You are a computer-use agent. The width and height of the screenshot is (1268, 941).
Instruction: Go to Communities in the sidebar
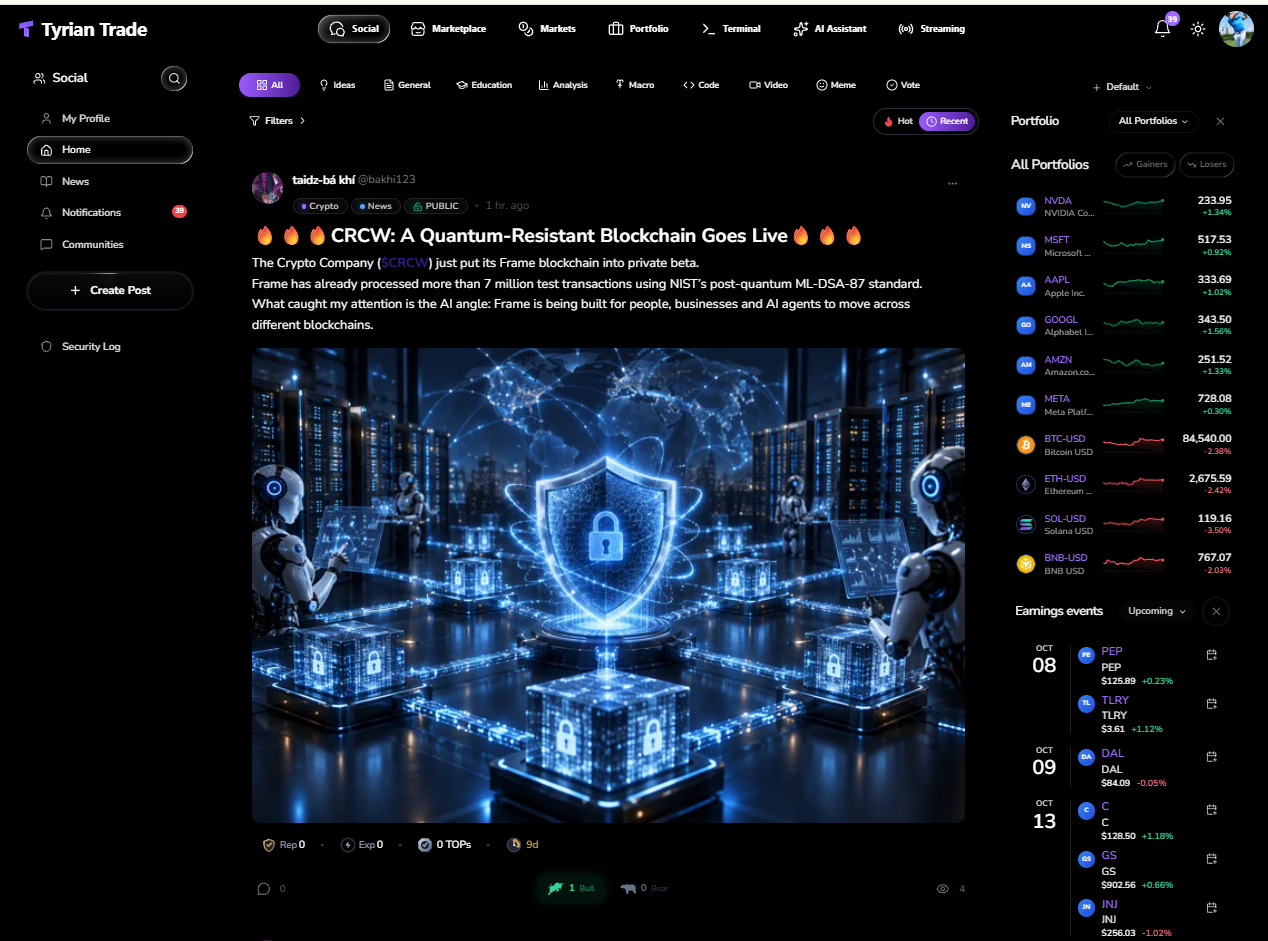[110, 244]
